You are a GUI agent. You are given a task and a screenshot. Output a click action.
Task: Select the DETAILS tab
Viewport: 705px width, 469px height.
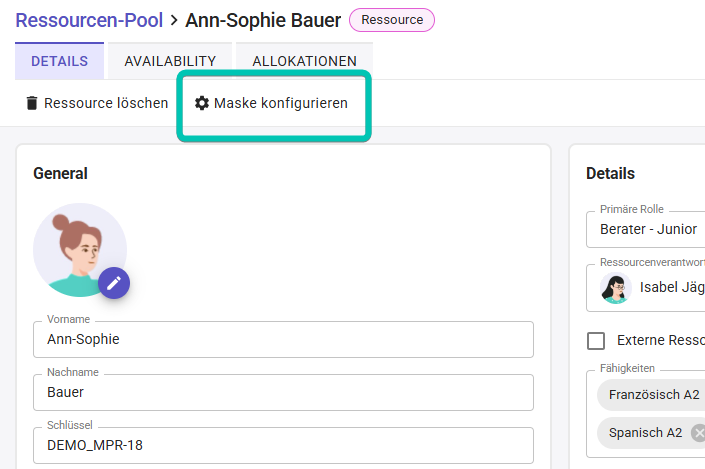(59, 61)
